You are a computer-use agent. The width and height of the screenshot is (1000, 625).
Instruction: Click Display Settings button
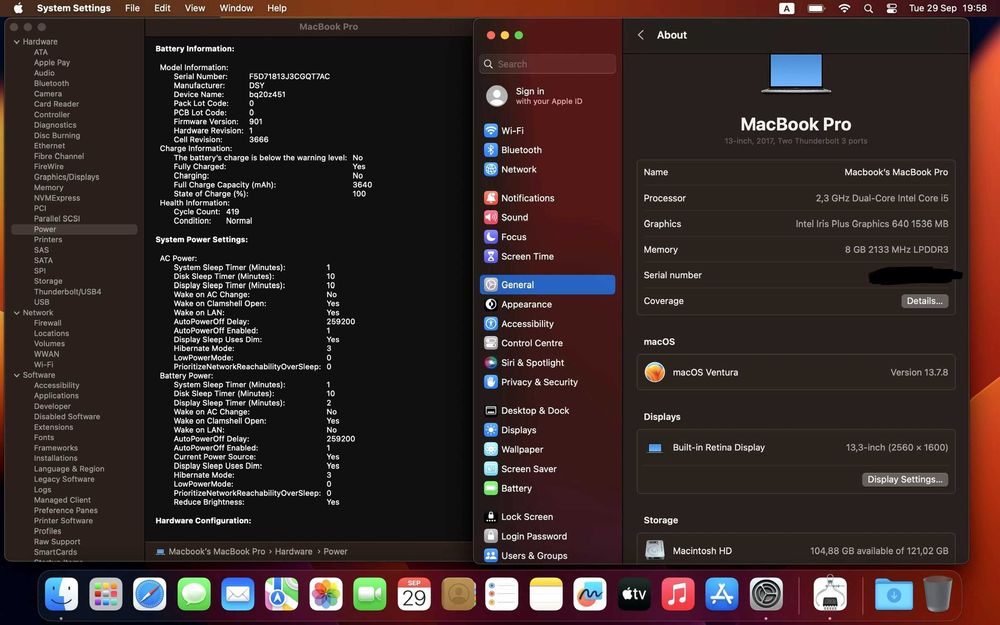point(904,480)
